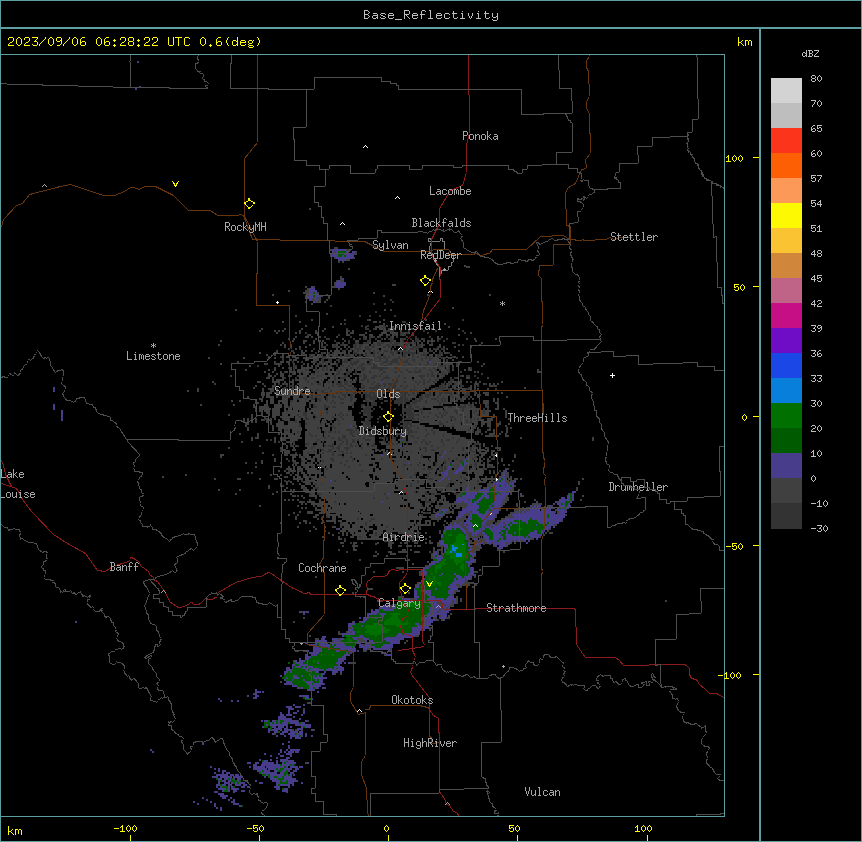Screen dimensions: 862x842
Task: Click the Drumheller label
Action: tap(638, 487)
